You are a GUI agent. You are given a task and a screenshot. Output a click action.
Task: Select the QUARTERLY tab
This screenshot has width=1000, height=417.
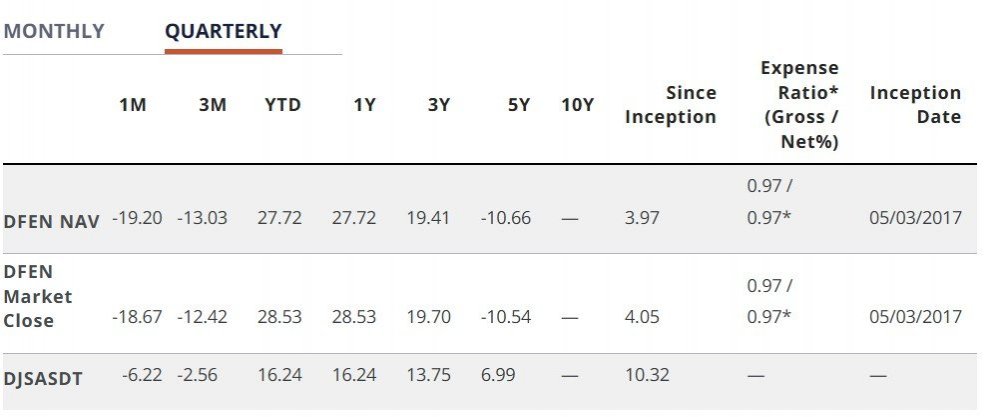[223, 31]
